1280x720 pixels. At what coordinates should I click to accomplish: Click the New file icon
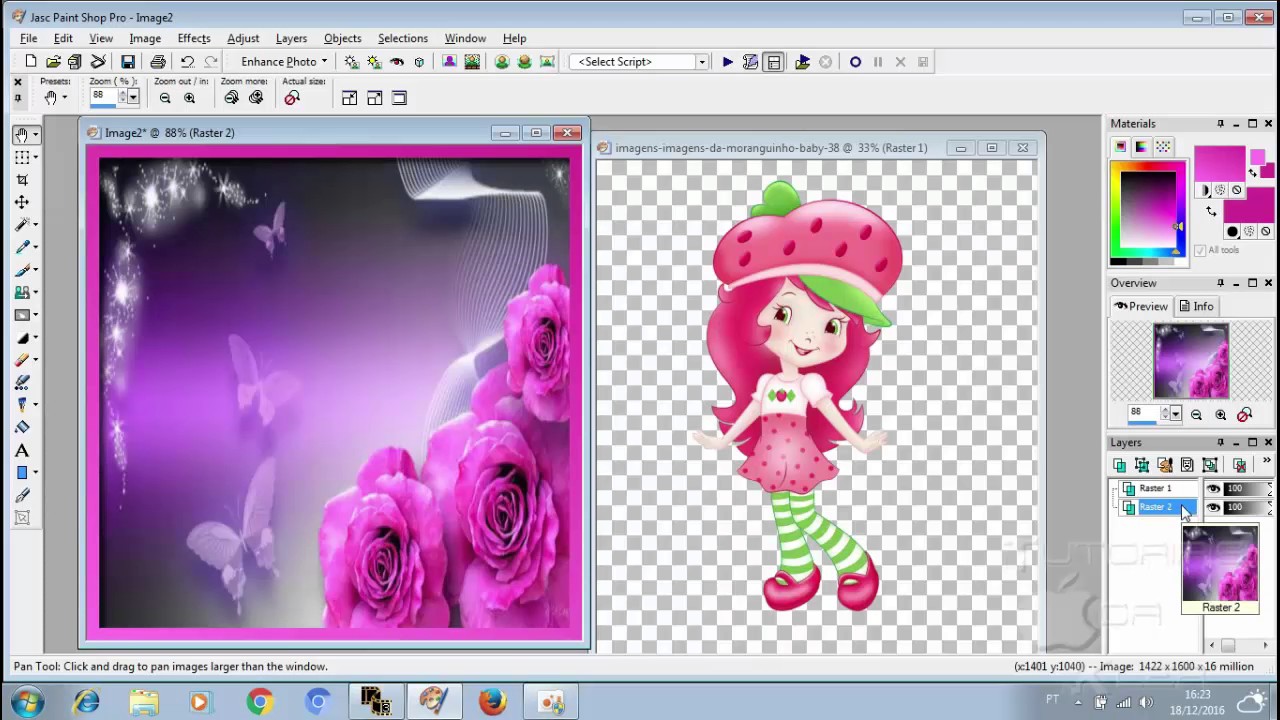30,62
